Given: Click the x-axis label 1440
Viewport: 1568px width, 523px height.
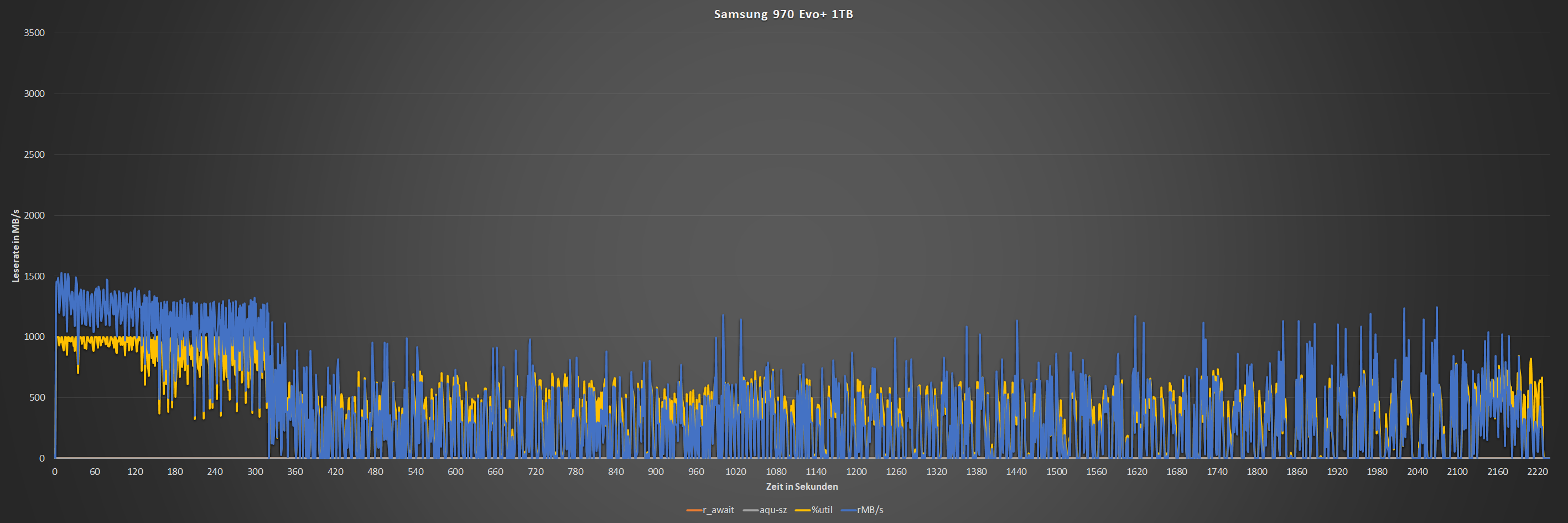Looking at the screenshot, I should tap(1016, 472).
